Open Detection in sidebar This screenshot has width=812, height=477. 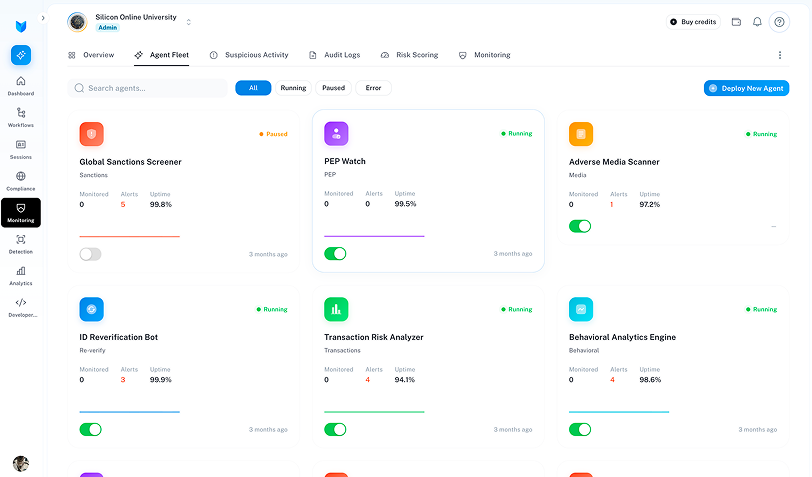coord(21,244)
